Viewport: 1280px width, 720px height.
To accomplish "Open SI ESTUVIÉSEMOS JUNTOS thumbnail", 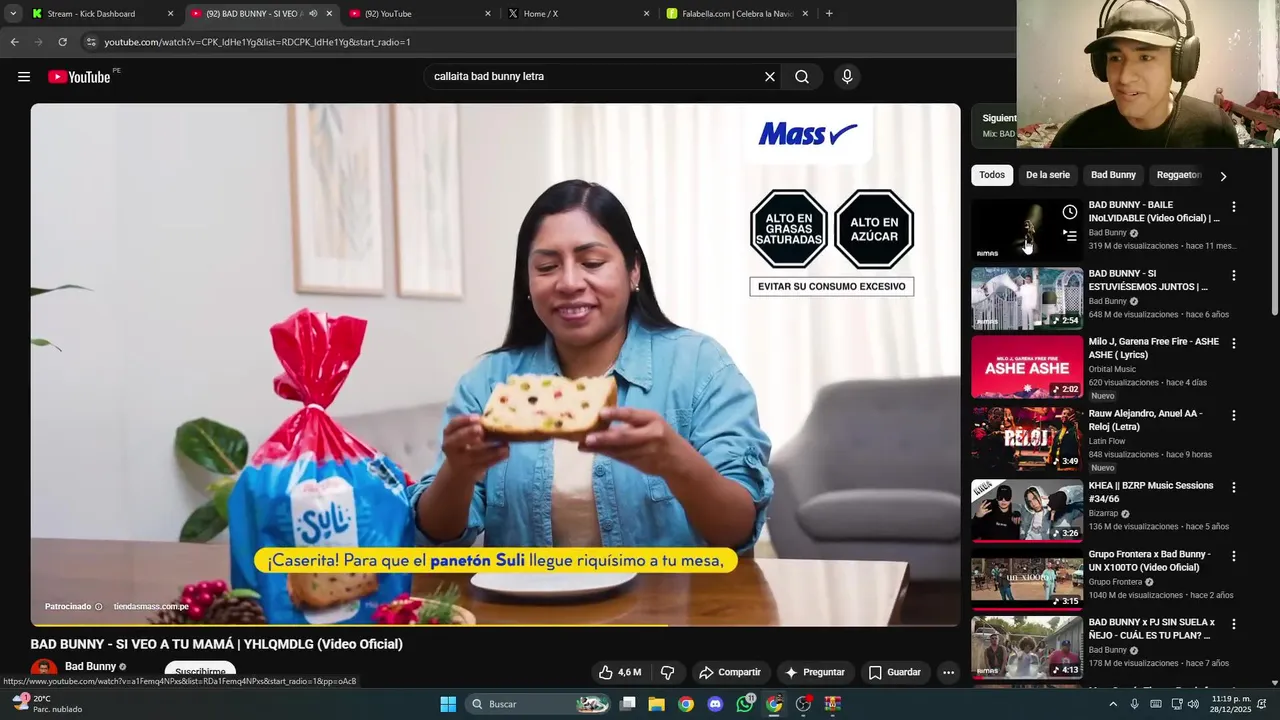I will tap(1027, 298).
